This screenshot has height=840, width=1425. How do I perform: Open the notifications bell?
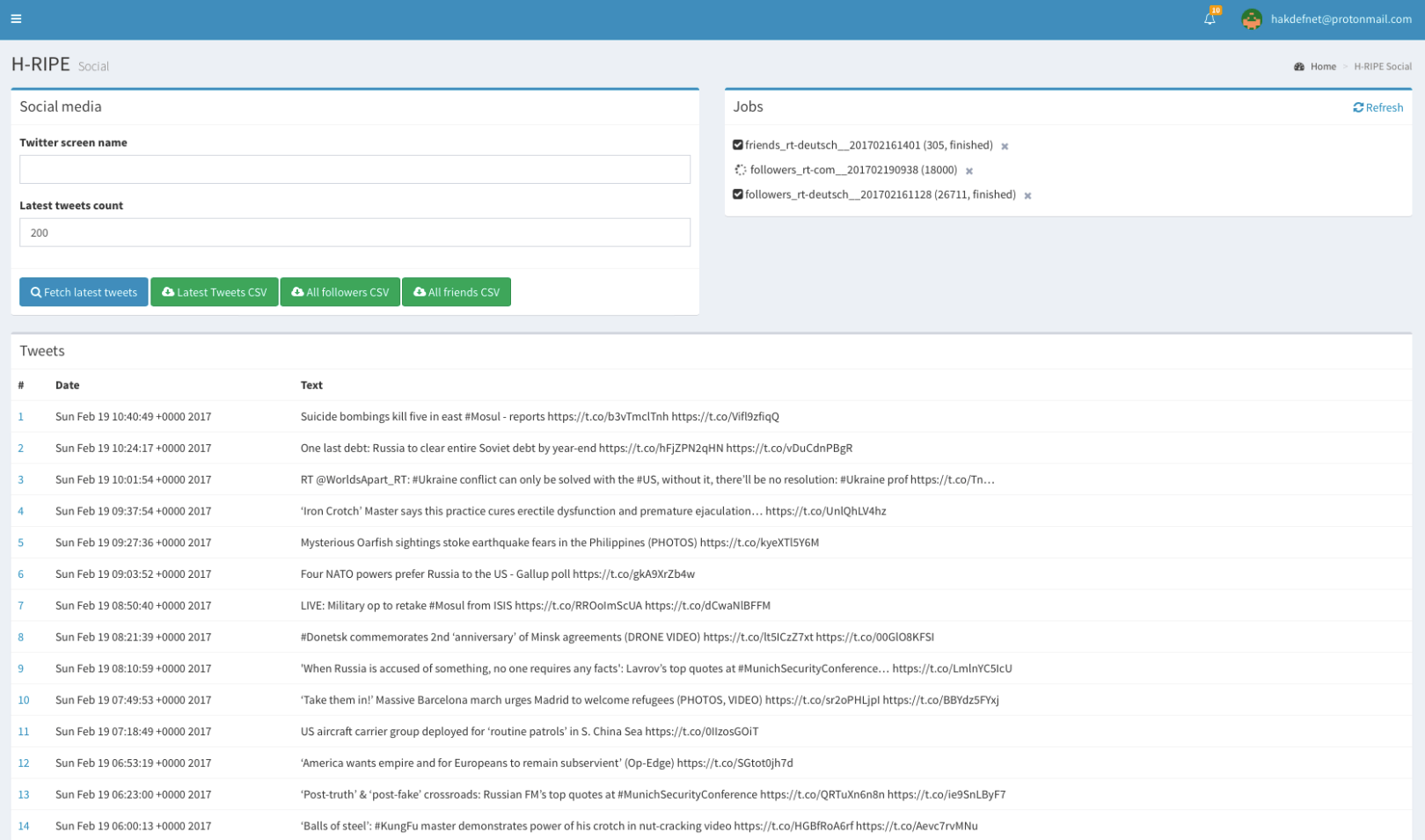click(x=1209, y=18)
